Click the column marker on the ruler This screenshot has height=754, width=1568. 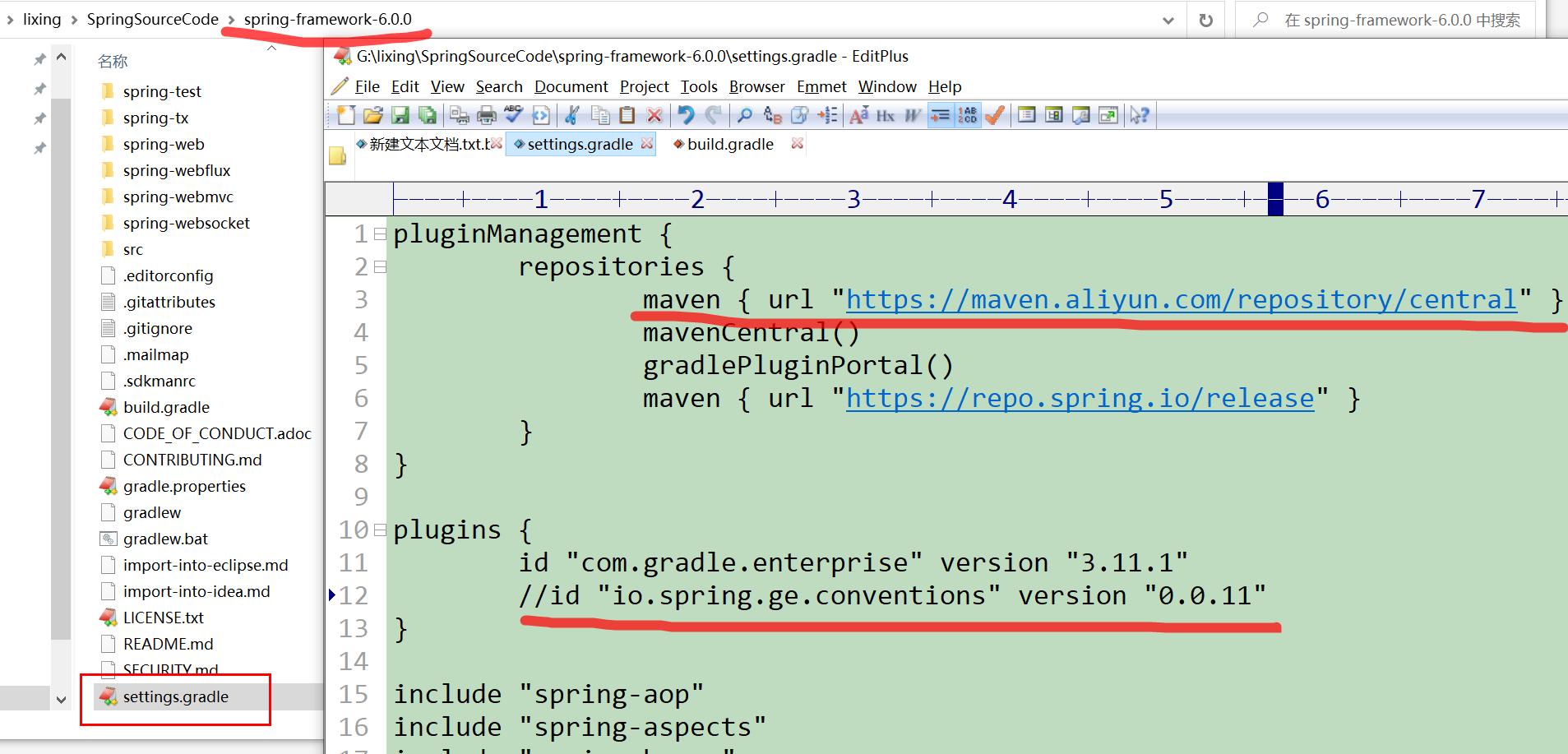[x=1275, y=199]
